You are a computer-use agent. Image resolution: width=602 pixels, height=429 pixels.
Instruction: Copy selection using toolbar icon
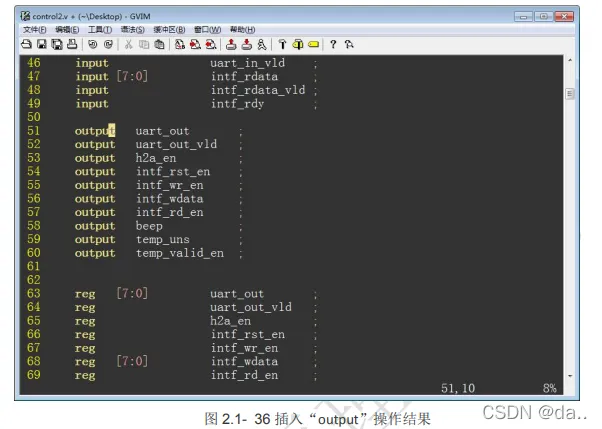pyautogui.click(x=144, y=45)
